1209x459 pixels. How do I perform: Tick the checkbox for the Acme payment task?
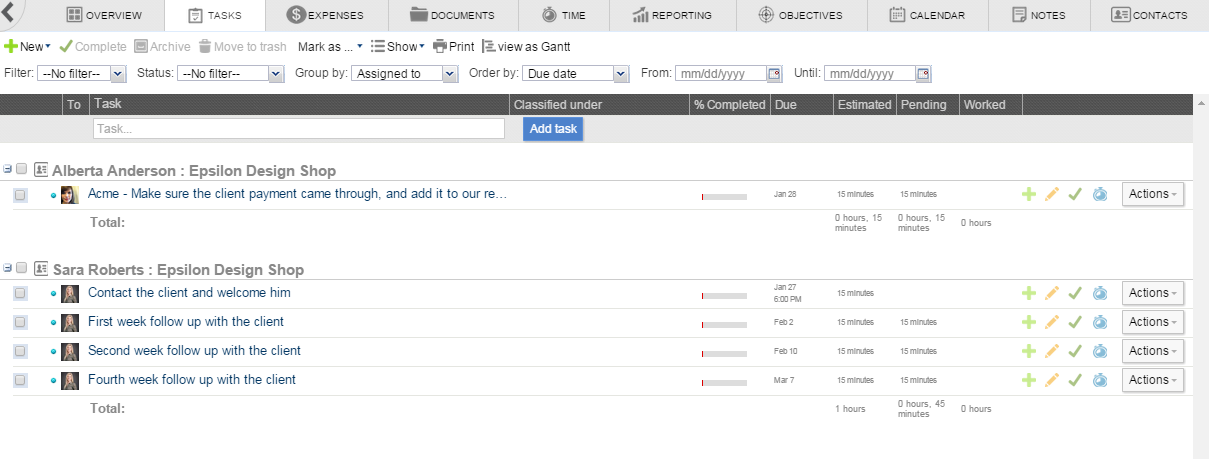pyautogui.click(x=20, y=195)
